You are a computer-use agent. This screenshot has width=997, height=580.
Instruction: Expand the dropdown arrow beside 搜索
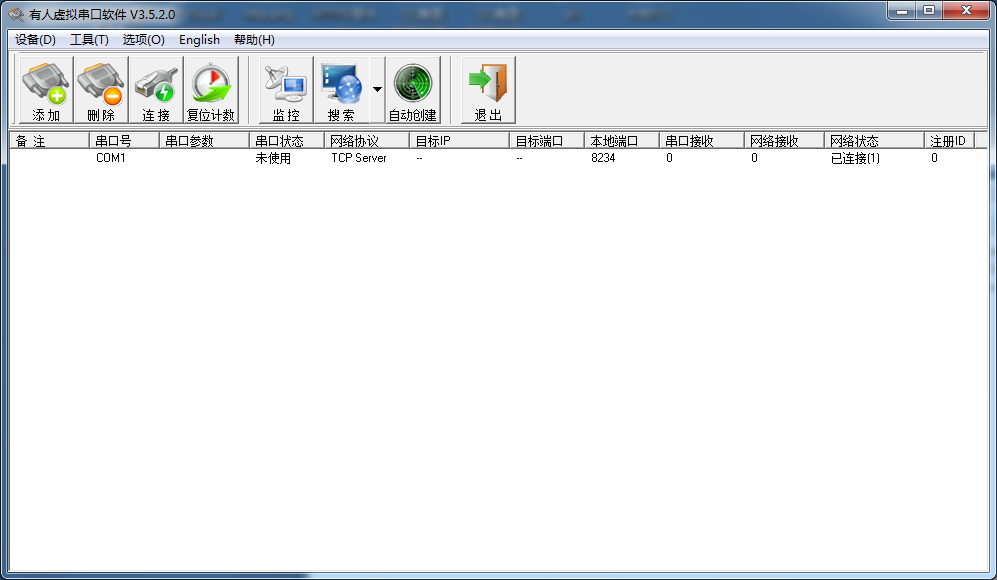[377, 90]
